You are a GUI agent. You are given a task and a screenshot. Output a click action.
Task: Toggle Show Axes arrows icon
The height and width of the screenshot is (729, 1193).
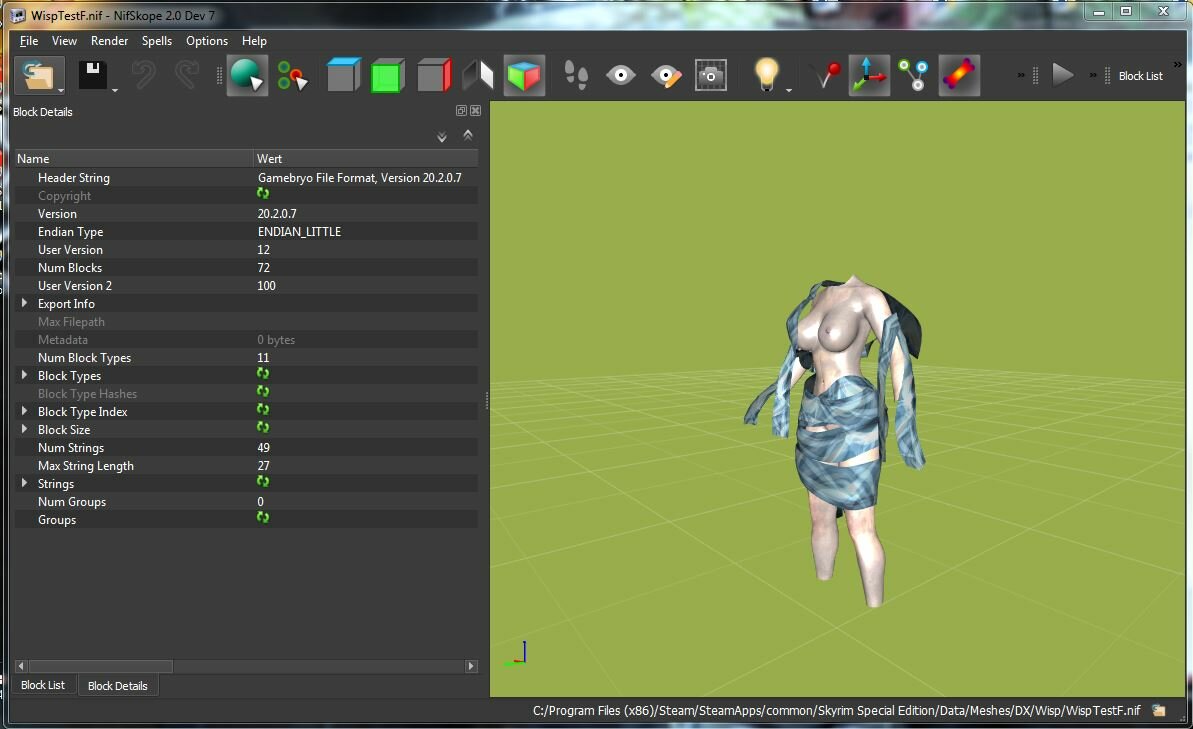(x=869, y=75)
